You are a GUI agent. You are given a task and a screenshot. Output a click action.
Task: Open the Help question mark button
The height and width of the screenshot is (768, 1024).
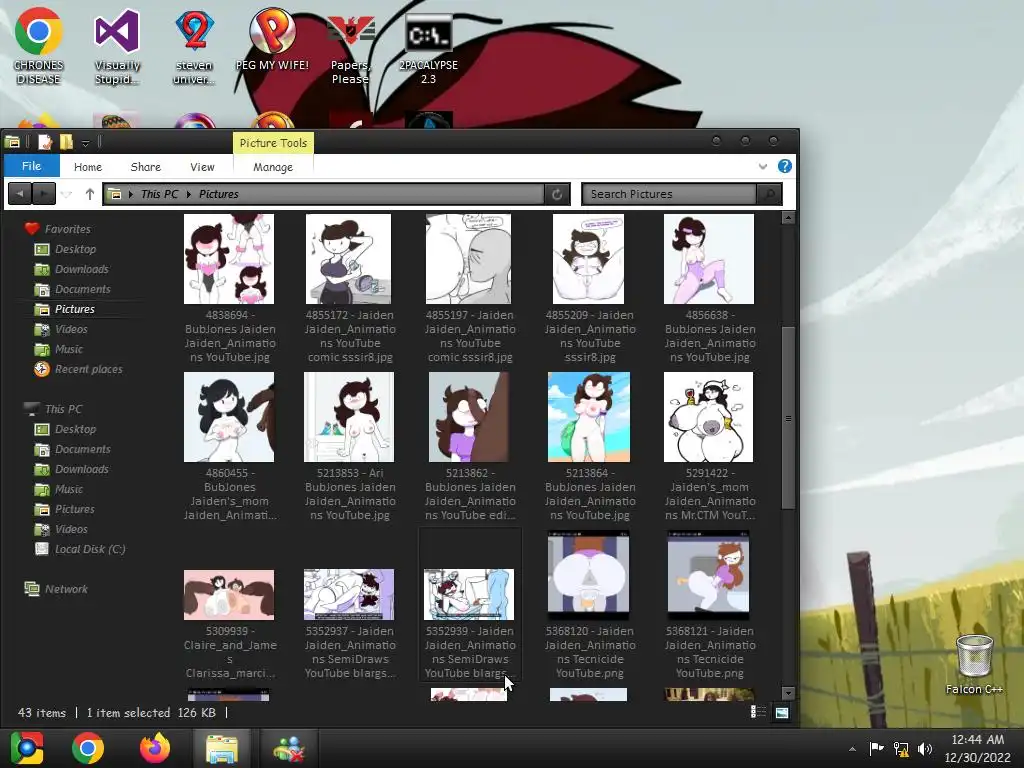[x=785, y=166]
